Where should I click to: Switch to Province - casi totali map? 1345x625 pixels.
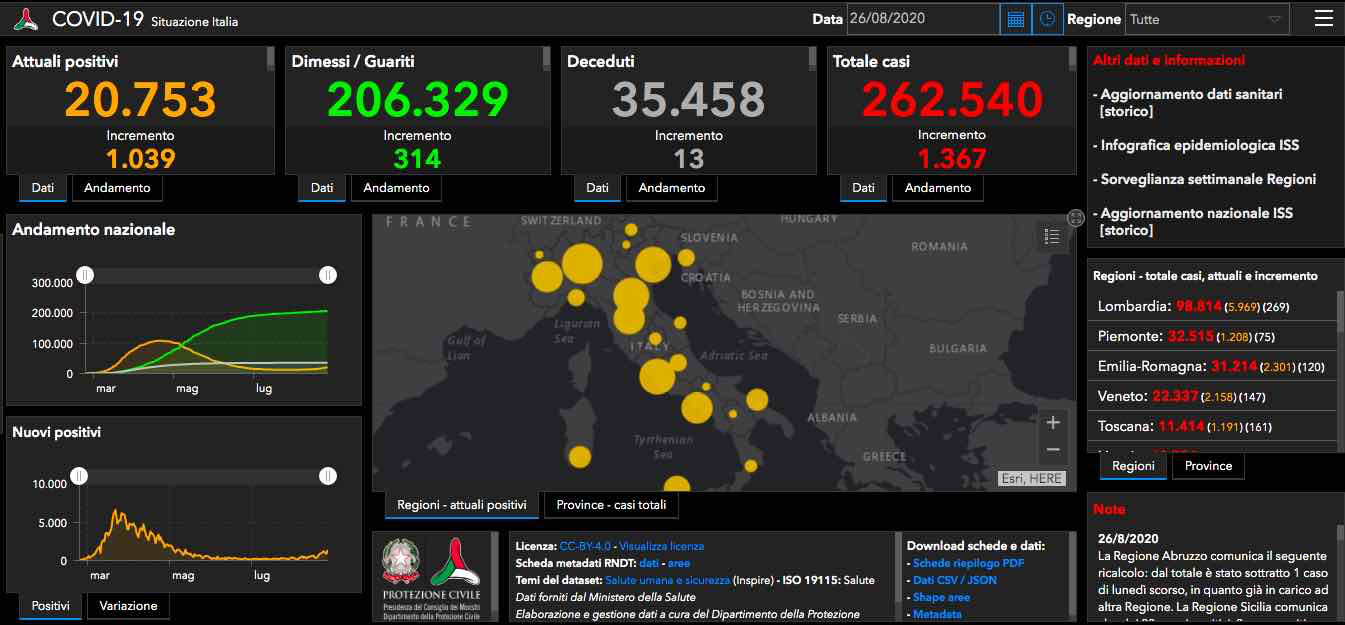[611, 505]
